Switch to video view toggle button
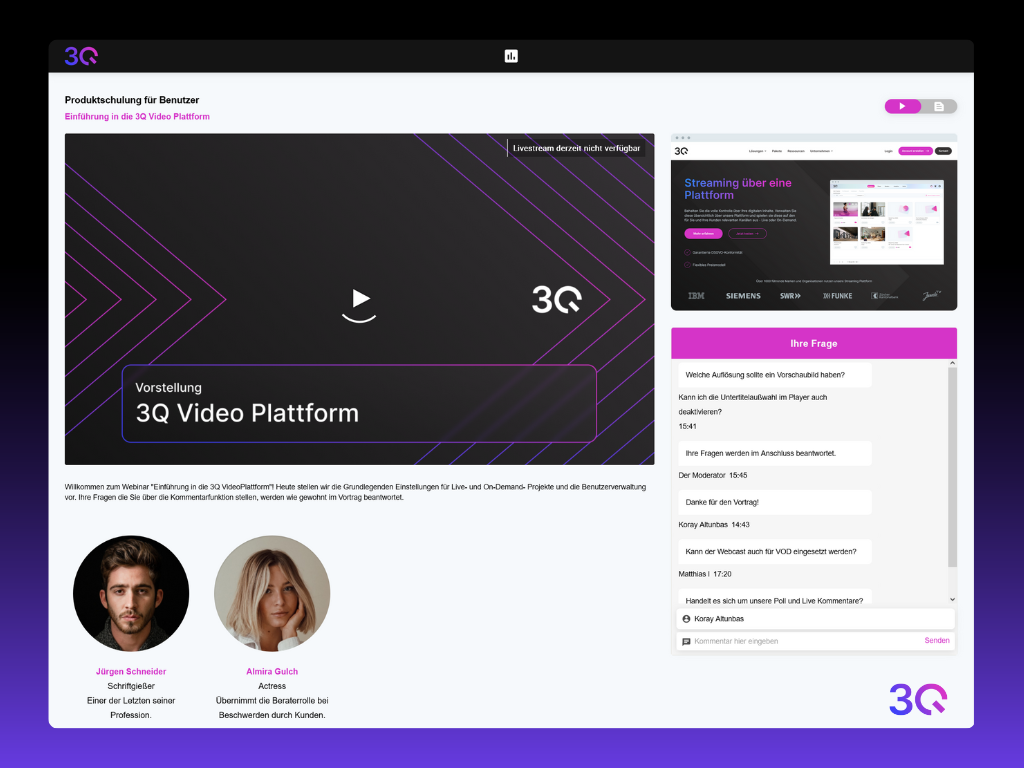This screenshot has height=768, width=1024. [x=903, y=106]
